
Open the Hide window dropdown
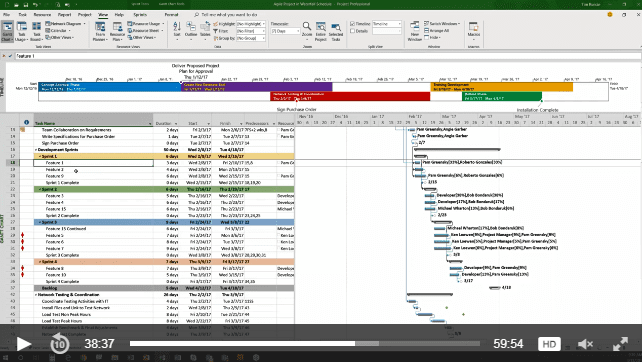(x=433, y=38)
